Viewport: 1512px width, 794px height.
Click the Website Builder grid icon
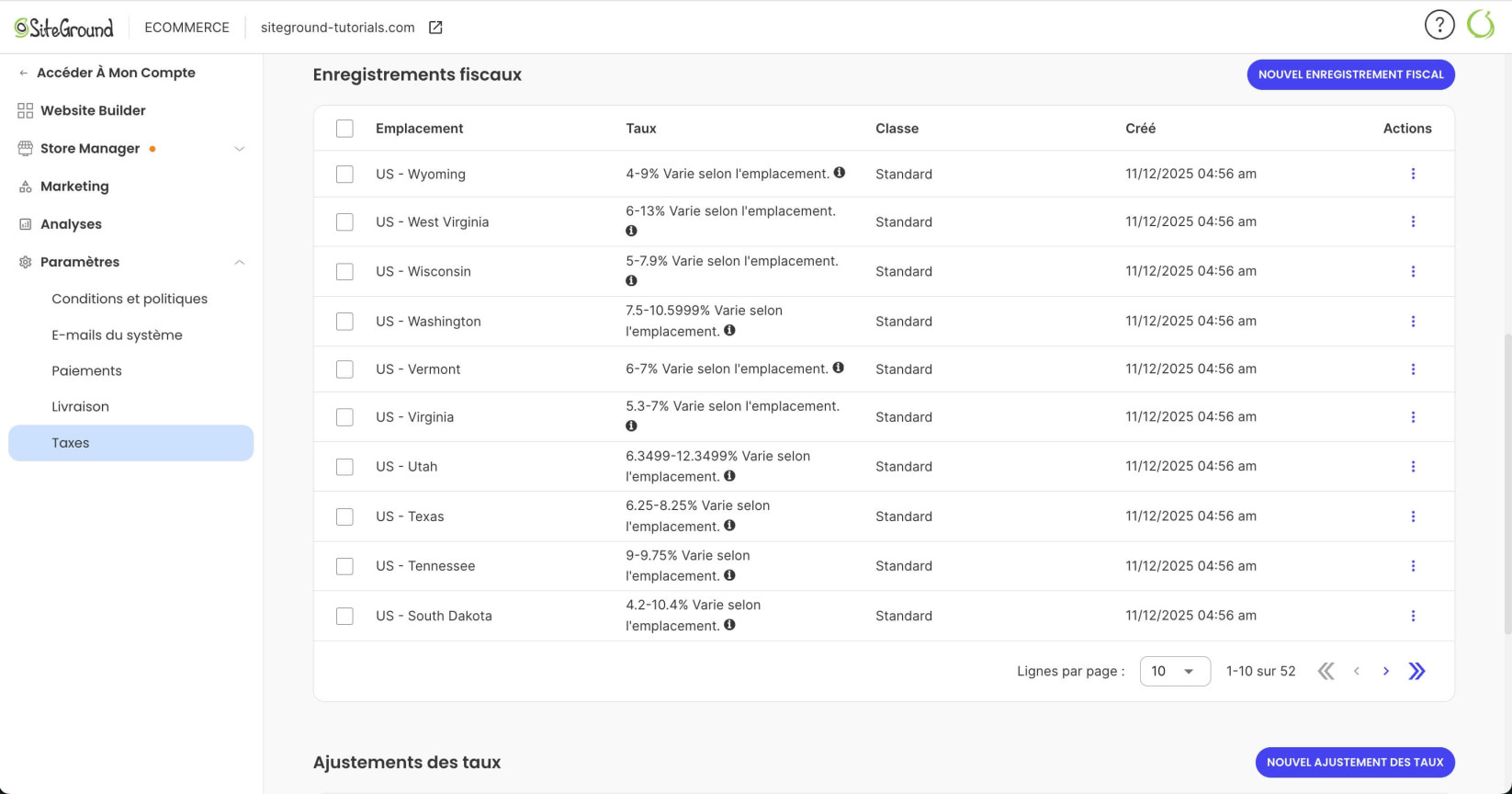click(25, 110)
